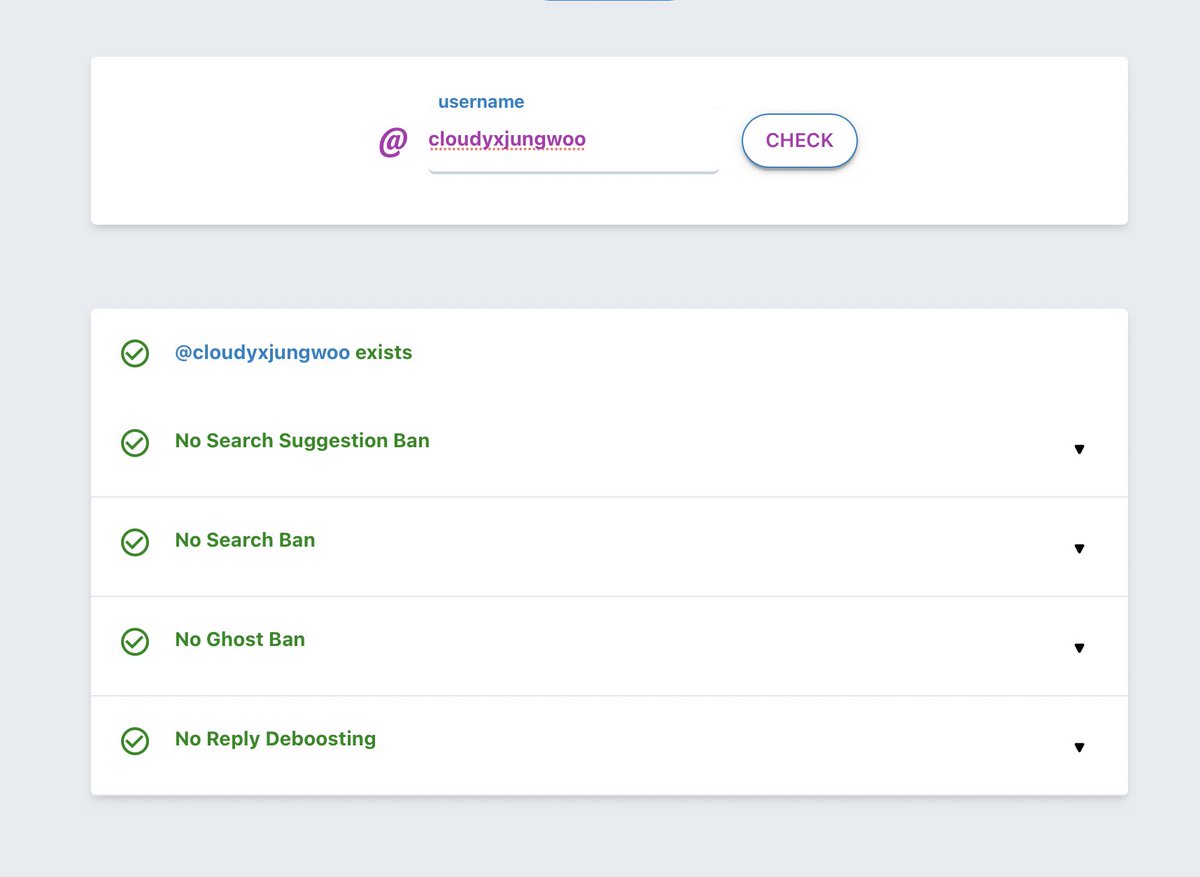Screen dimensions: 1200x877
Task: Expand the No Ghost Ban details
Action: pyautogui.click(x=1079, y=648)
